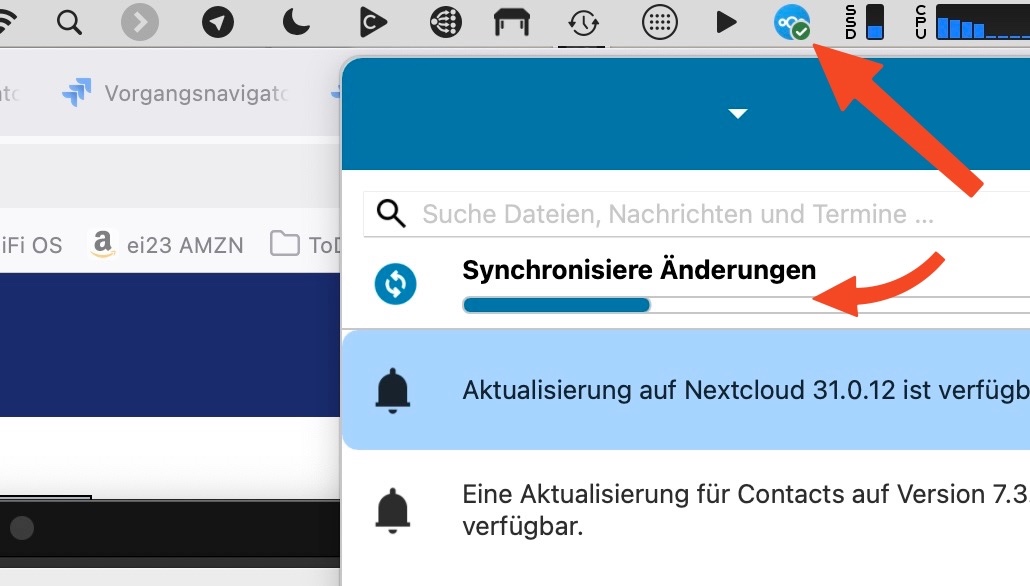Click the circular sync status icon
The height and width of the screenshot is (586, 1030).
tap(395, 285)
